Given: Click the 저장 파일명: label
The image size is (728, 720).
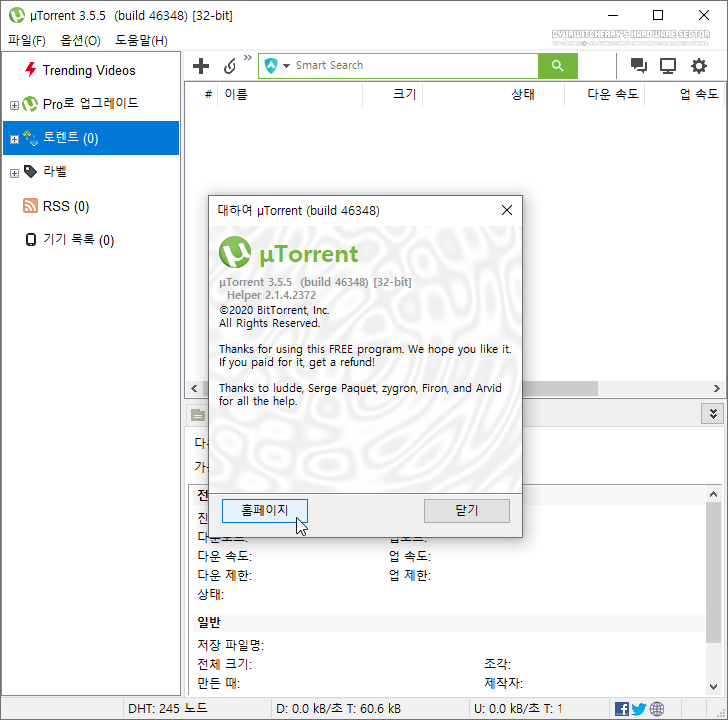Looking at the screenshot, I should pyautogui.click(x=231, y=645).
